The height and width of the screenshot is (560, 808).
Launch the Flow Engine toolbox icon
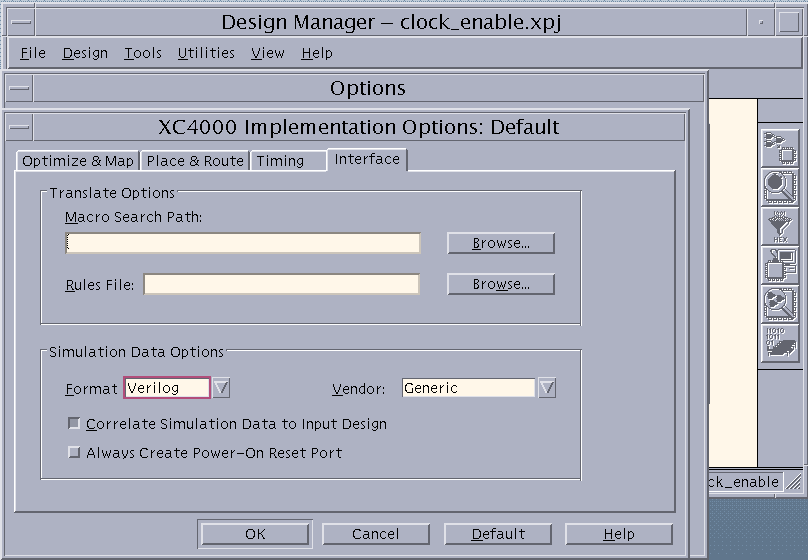pyautogui.click(x=780, y=148)
